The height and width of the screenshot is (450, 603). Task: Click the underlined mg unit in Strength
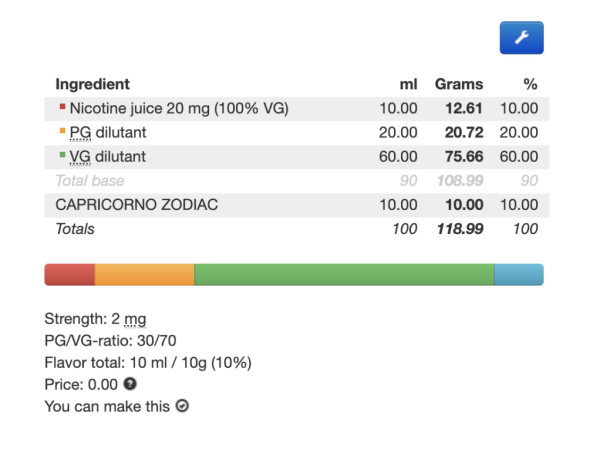pyautogui.click(x=135, y=319)
